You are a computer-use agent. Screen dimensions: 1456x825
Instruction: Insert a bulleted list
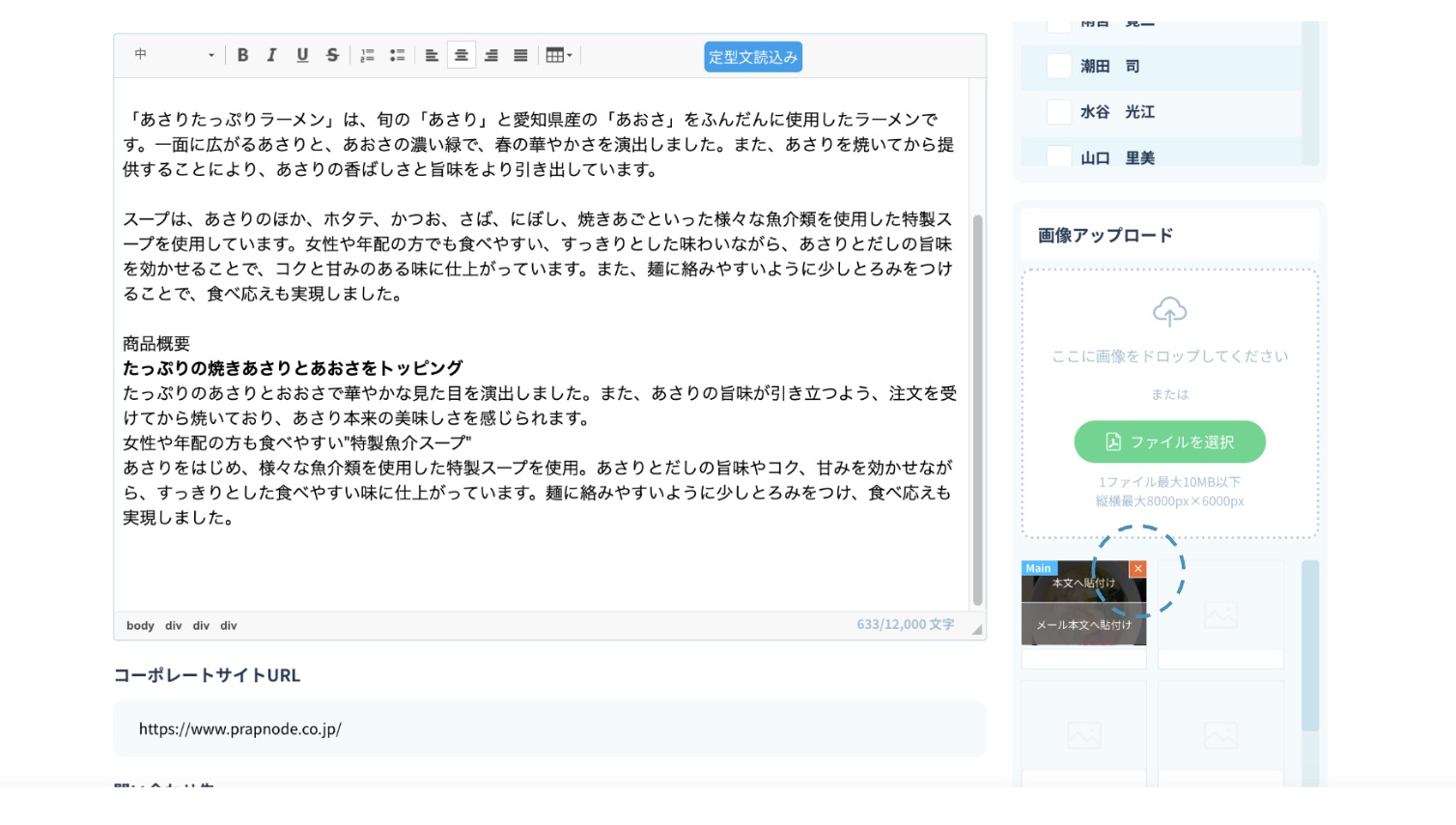[x=397, y=55]
